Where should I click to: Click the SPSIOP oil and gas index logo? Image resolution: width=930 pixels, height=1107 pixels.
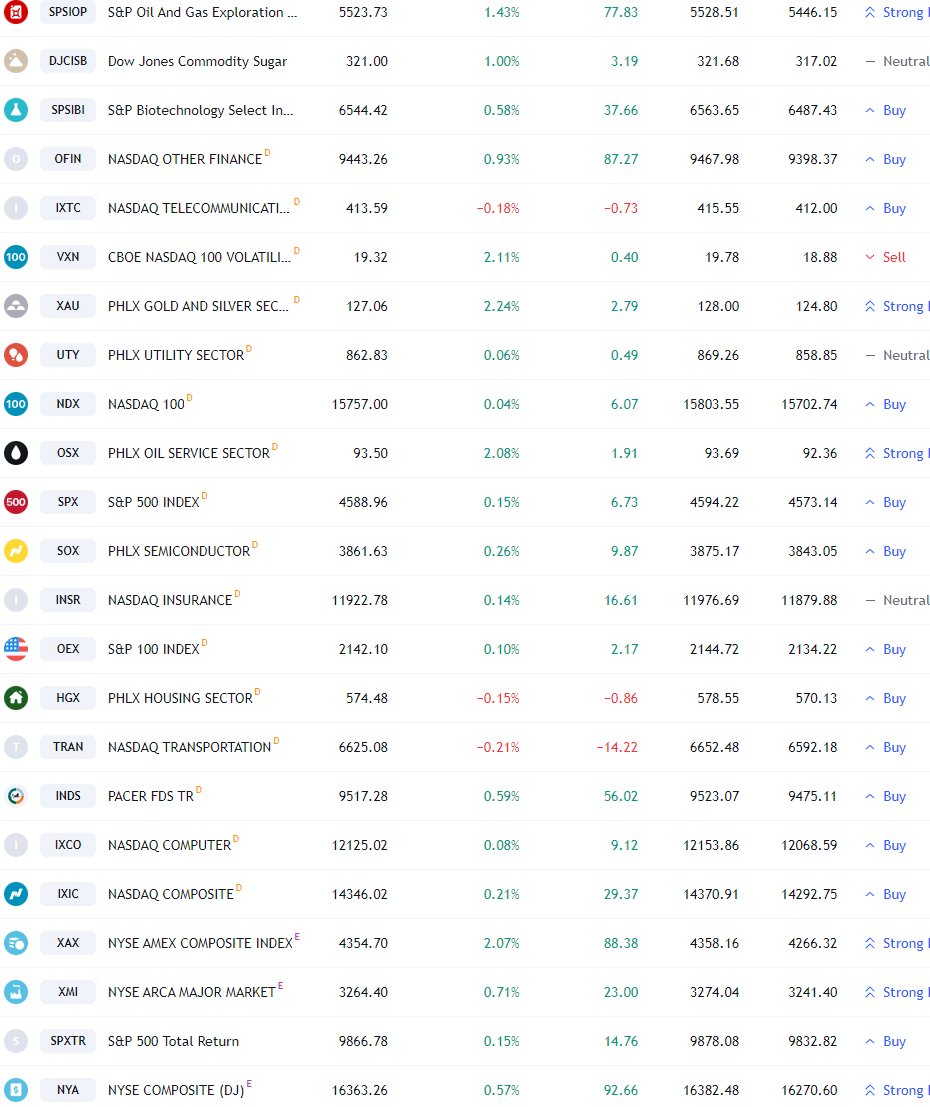tap(16, 12)
